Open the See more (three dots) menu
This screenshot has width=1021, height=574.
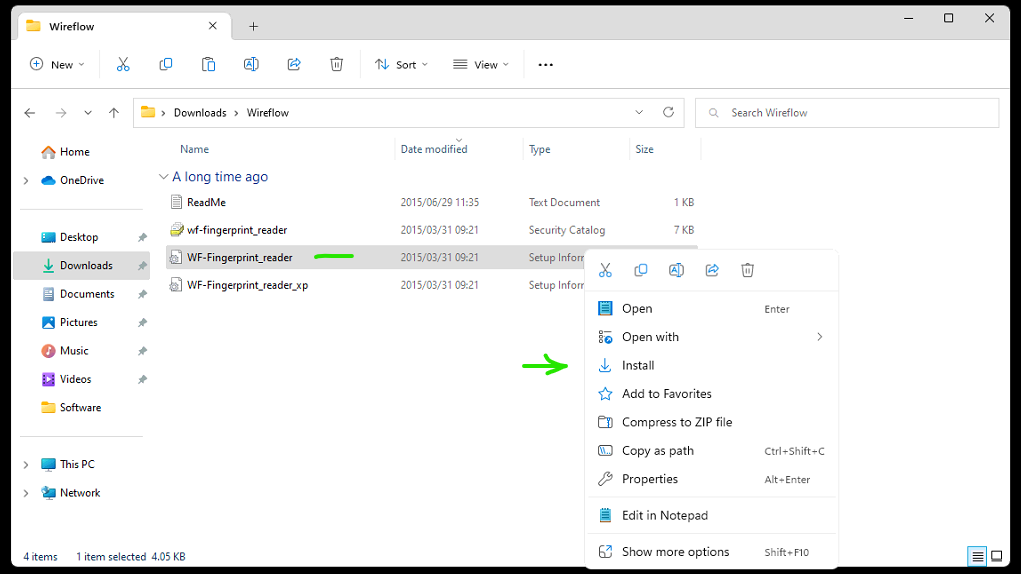(546, 64)
